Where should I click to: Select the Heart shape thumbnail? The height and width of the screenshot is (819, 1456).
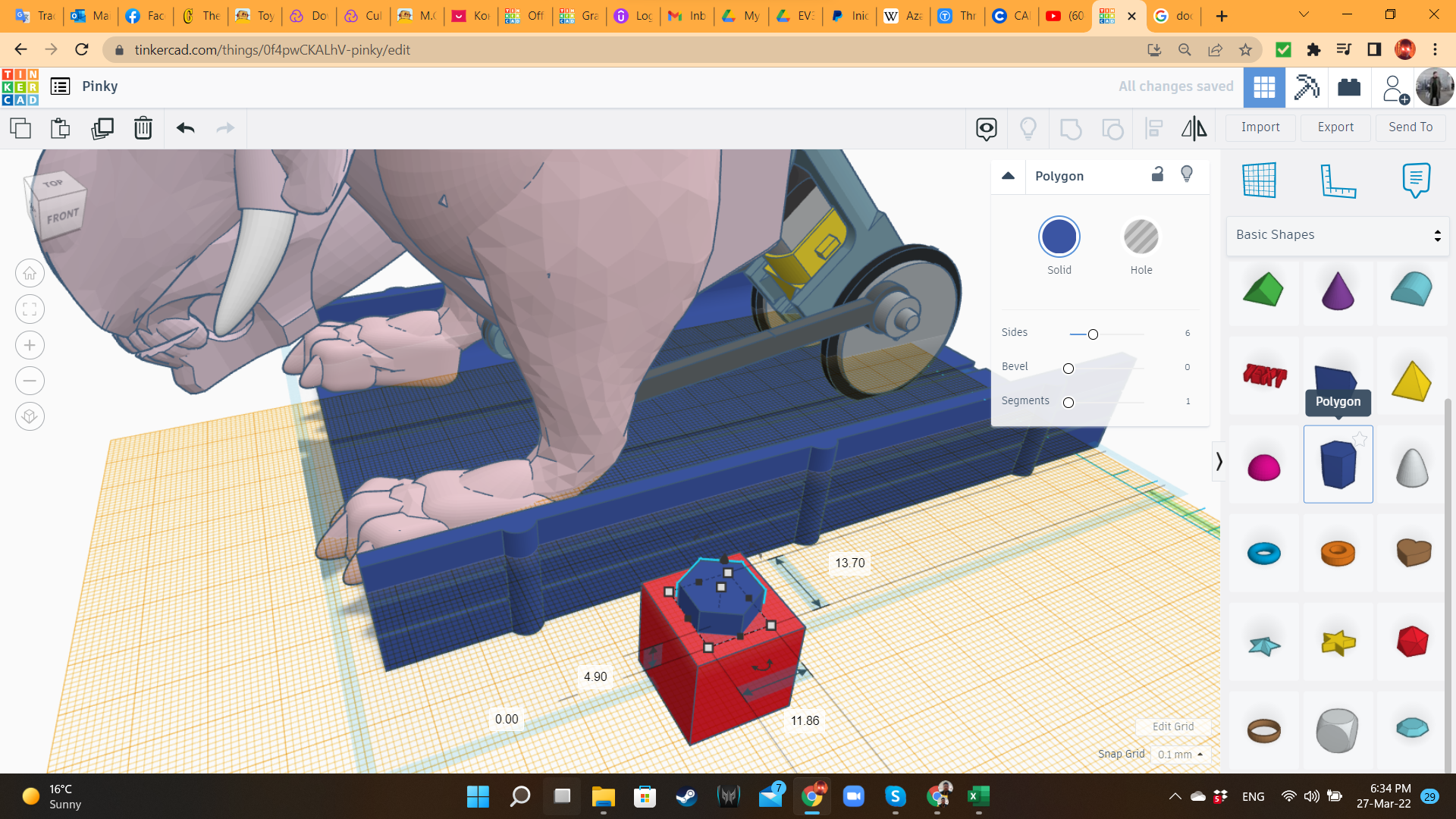[x=1412, y=553]
